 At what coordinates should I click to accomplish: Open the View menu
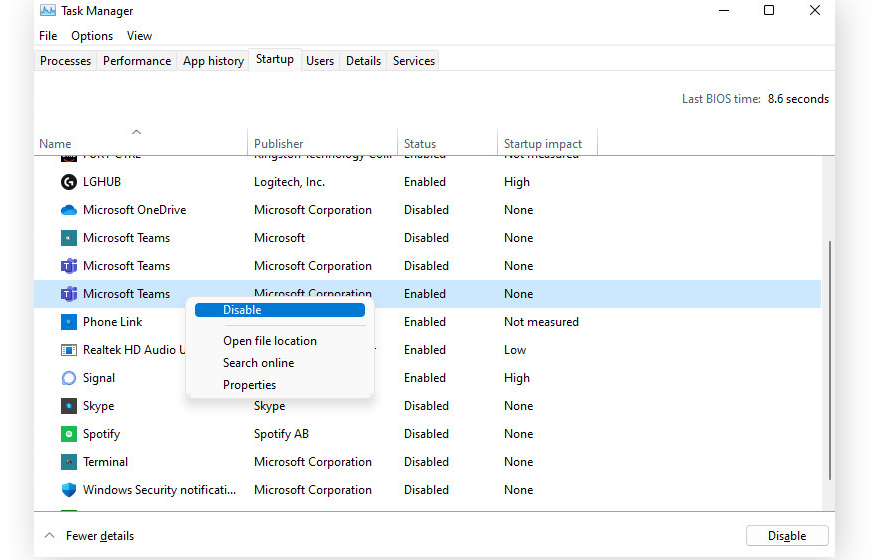coord(139,36)
